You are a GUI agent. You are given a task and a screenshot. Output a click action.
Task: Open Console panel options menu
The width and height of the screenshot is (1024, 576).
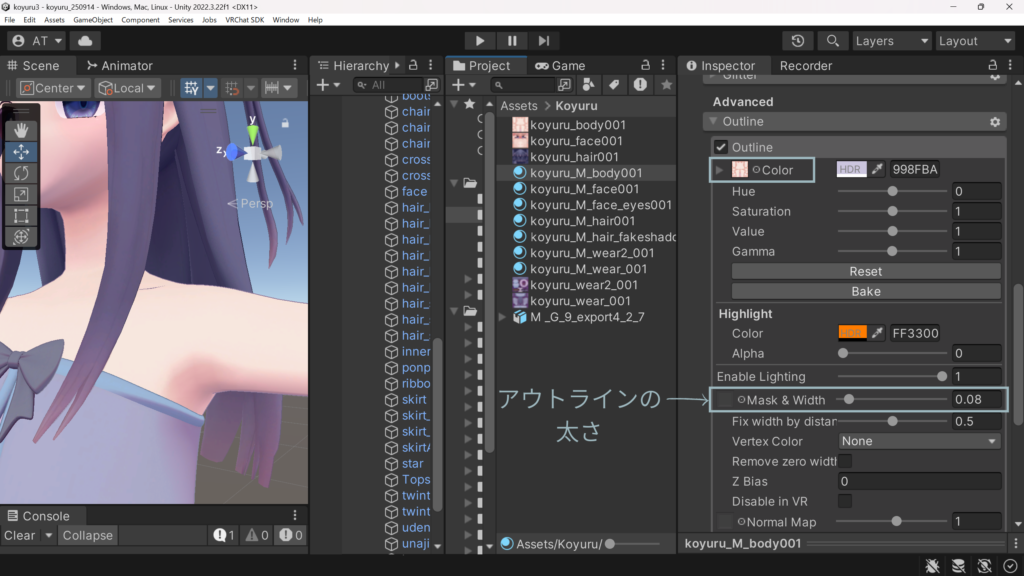[x=295, y=515]
